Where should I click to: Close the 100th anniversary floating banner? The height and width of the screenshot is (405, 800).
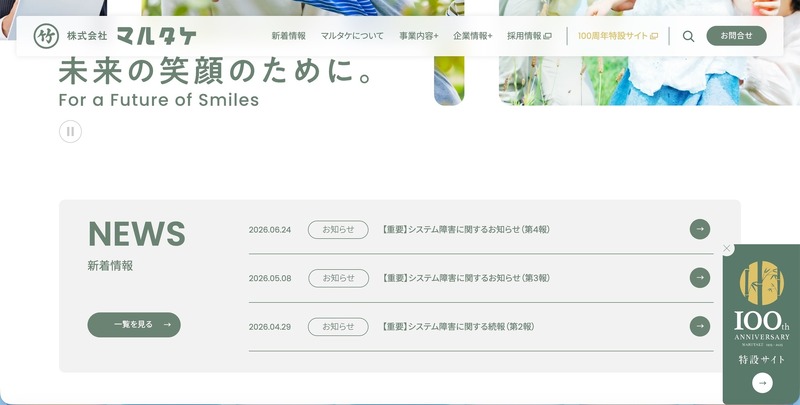[x=727, y=248]
